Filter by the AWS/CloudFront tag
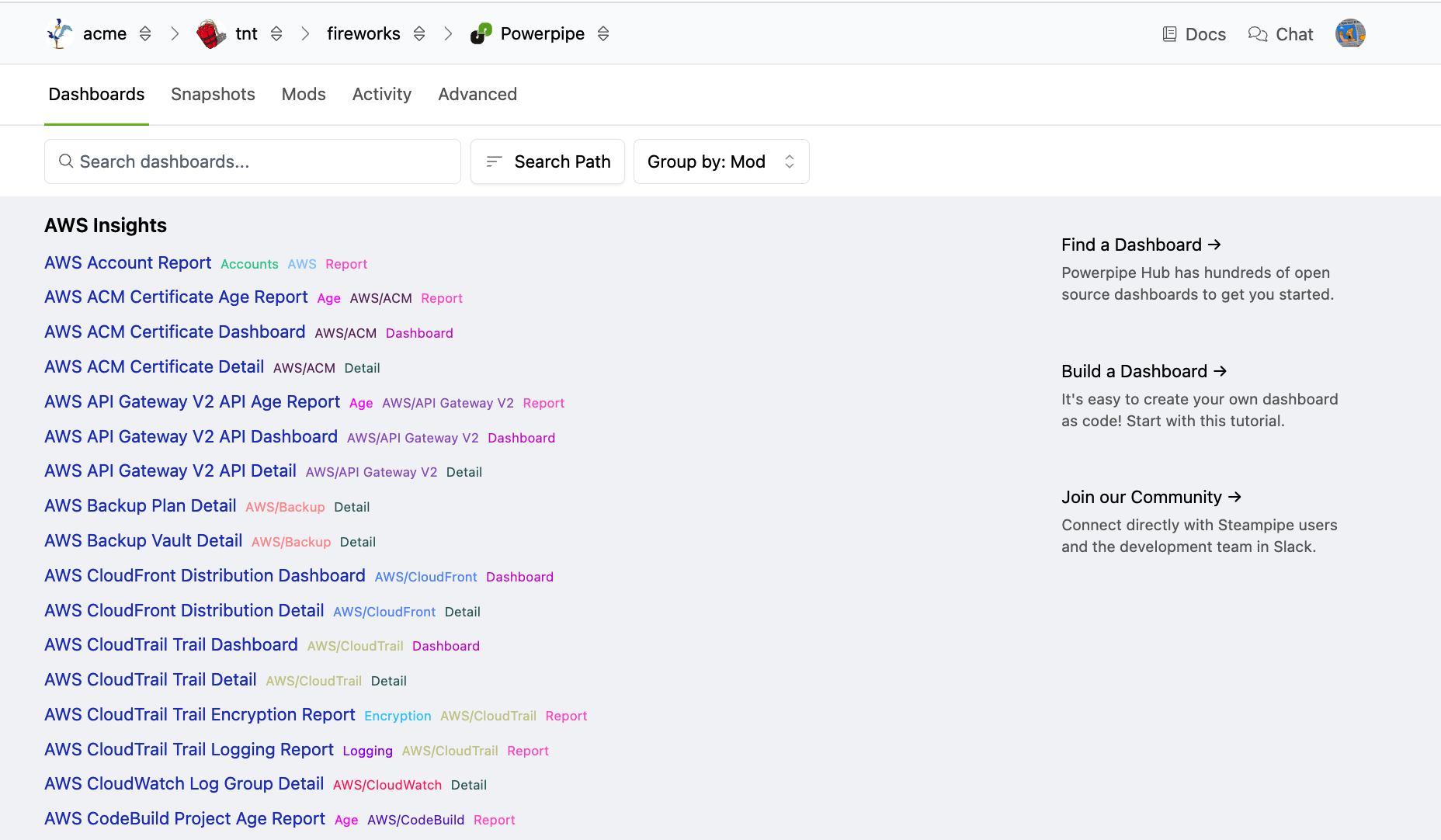Screen dimensions: 1441x840 click(x=425, y=577)
